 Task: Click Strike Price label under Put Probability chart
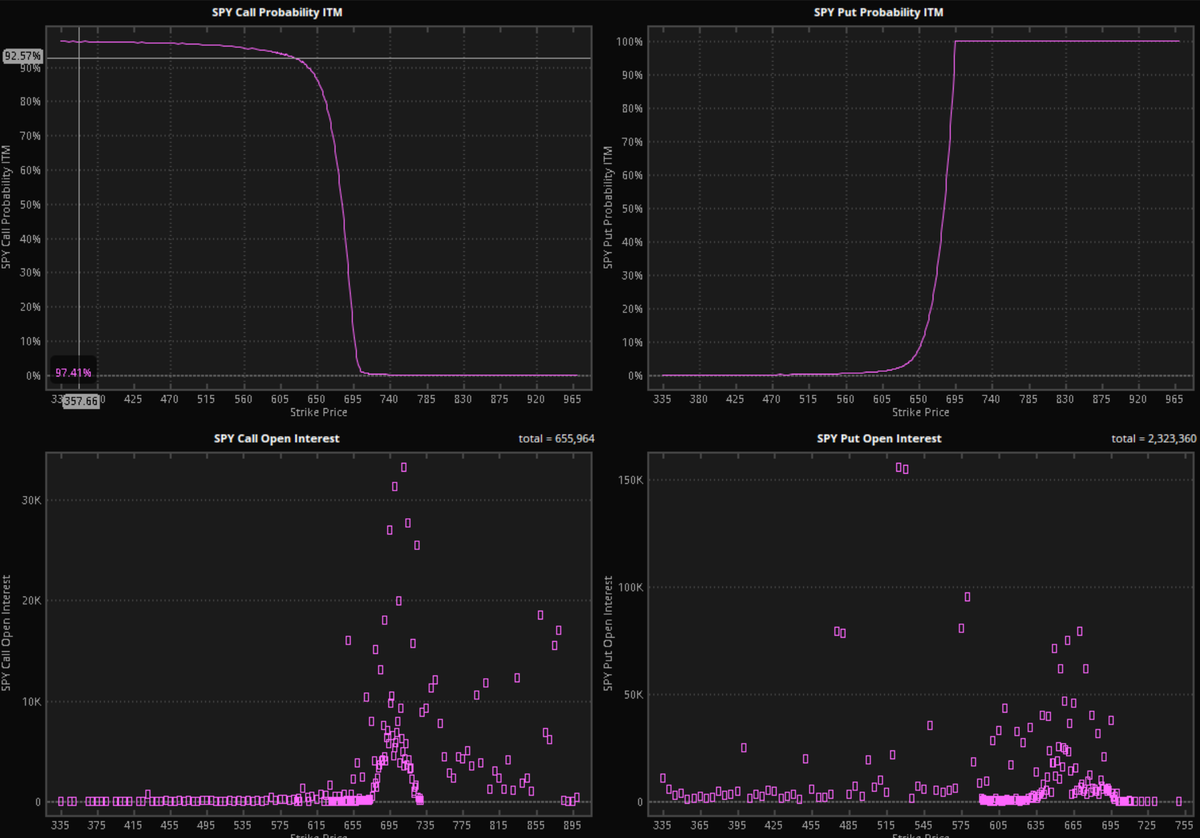(922, 411)
